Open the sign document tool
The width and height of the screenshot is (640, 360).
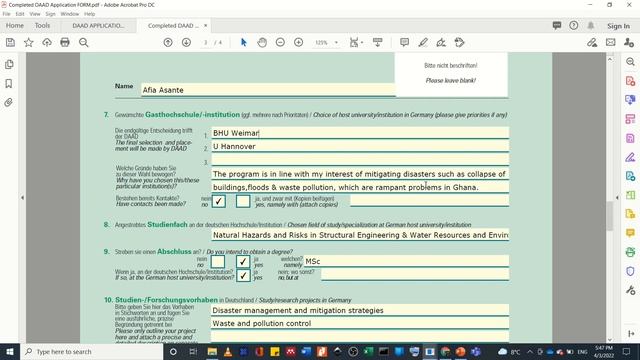tap(441, 42)
